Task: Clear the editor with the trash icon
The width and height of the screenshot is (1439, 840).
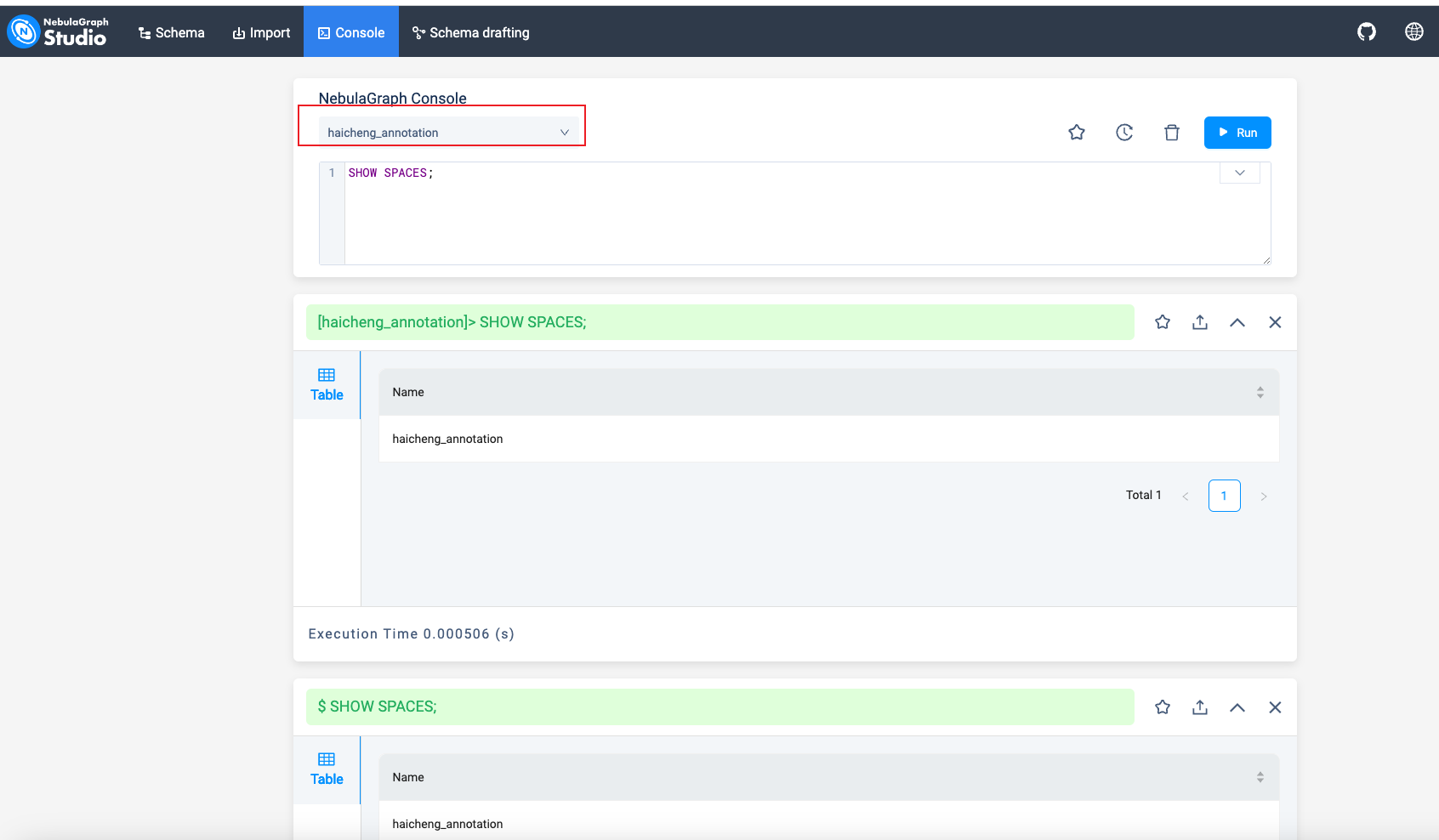Action: [x=1172, y=133]
